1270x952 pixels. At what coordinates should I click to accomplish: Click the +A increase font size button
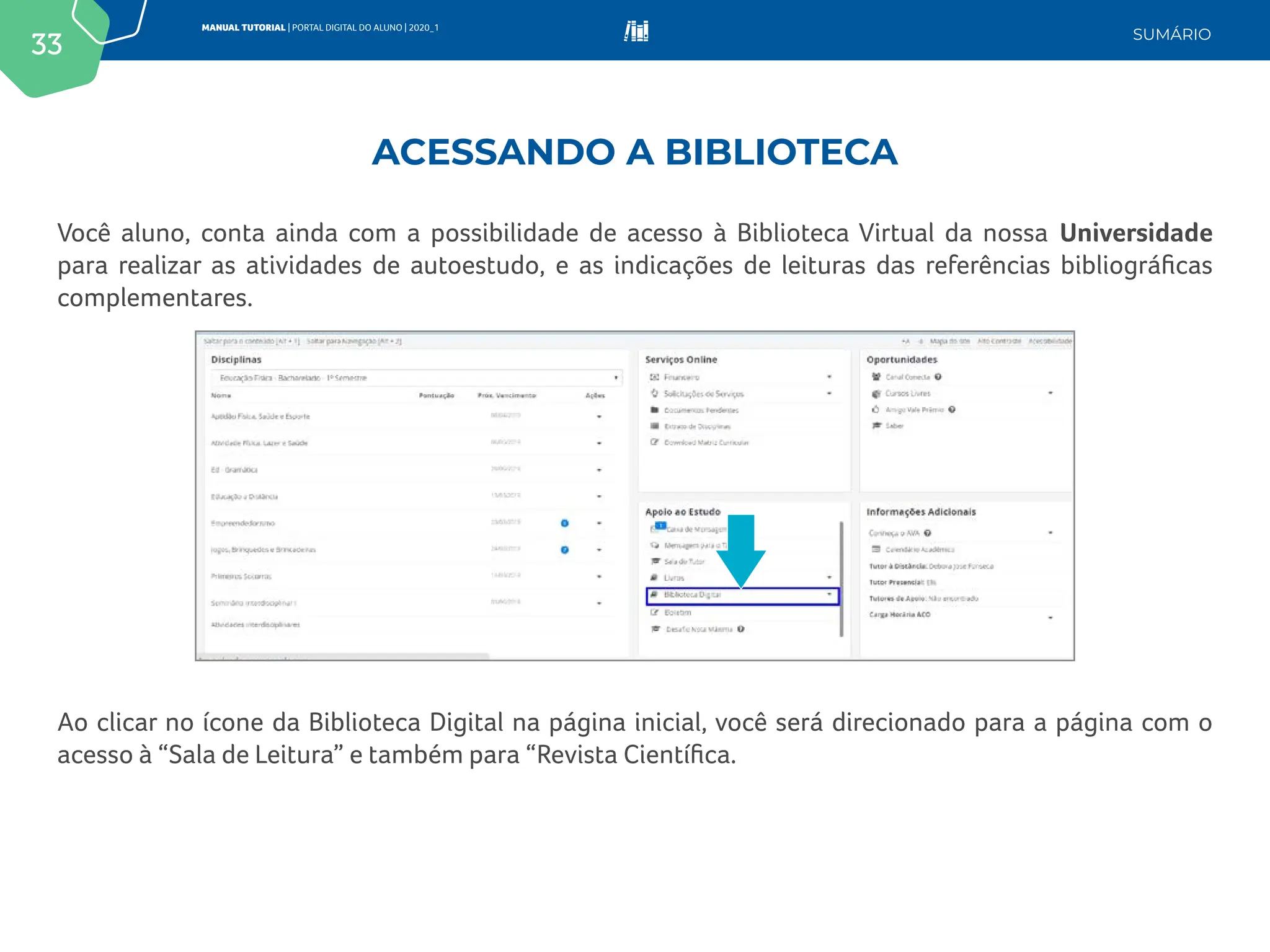coord(905,341)
